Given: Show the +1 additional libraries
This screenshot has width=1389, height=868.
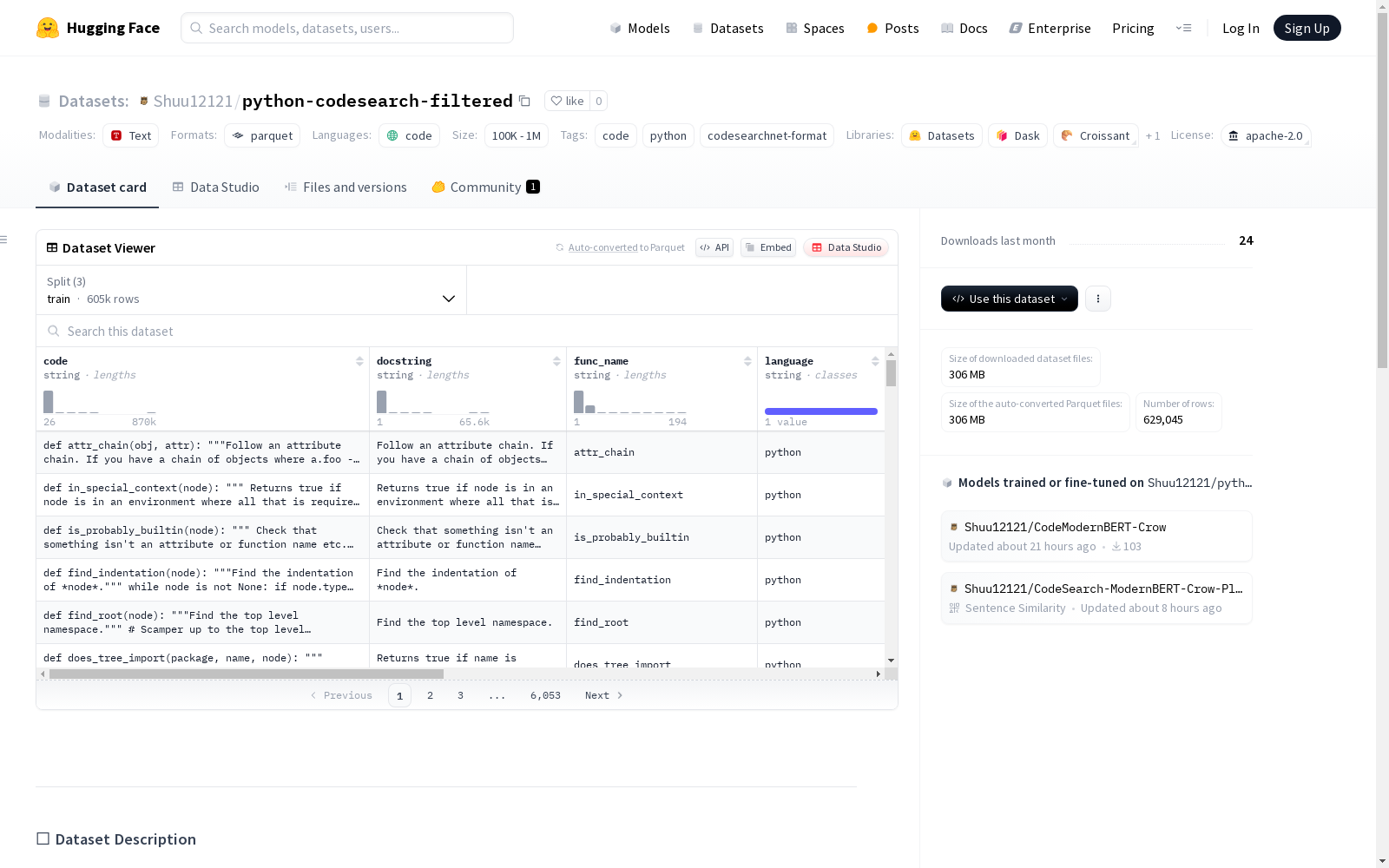Looking at the screenshot, I should (1153, 135).
